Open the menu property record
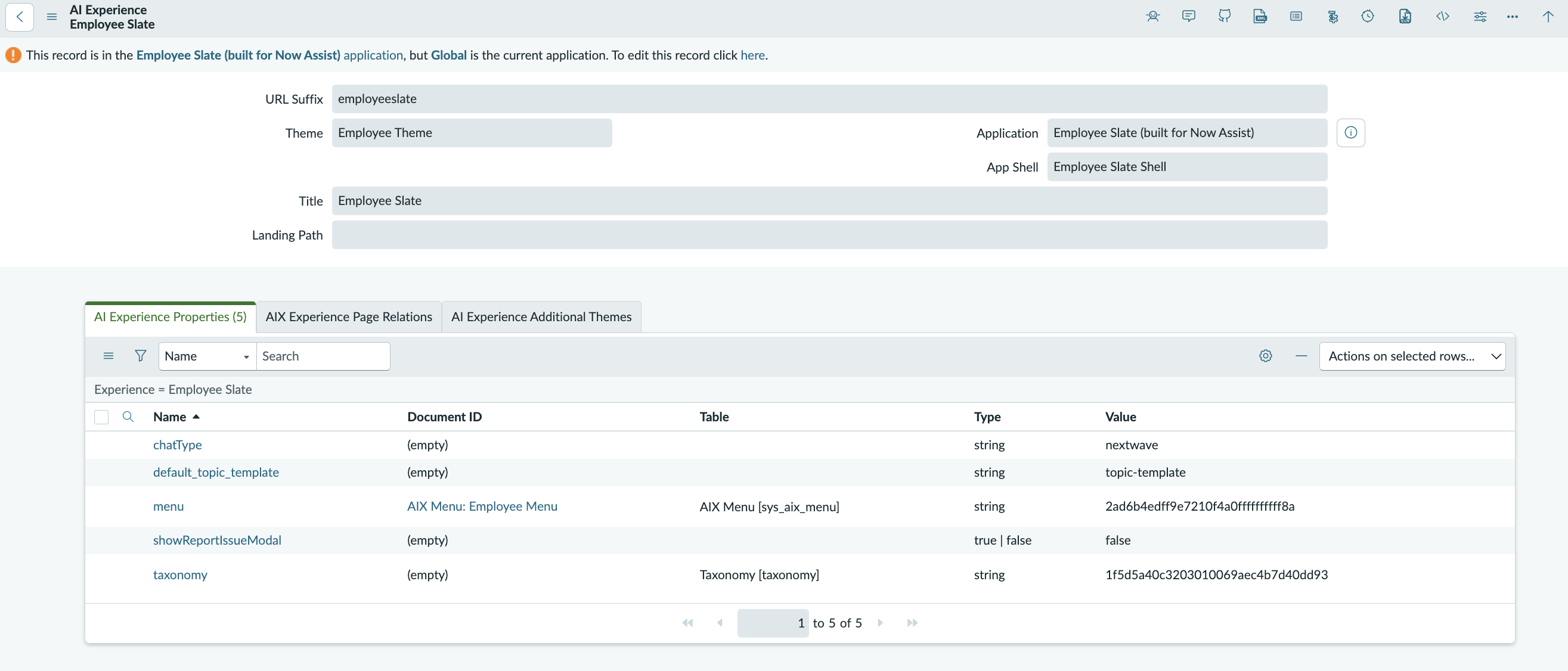The image size is (1568, 671). pos(169,506)
